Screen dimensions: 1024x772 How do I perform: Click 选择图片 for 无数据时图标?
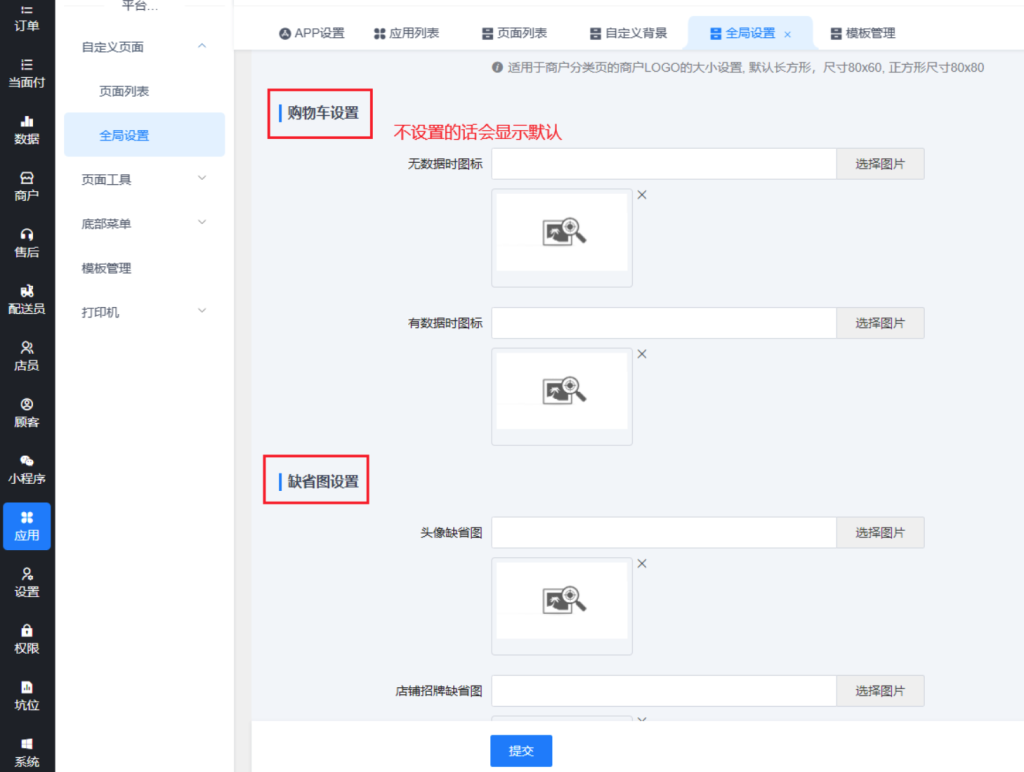(x=880, y=164)
